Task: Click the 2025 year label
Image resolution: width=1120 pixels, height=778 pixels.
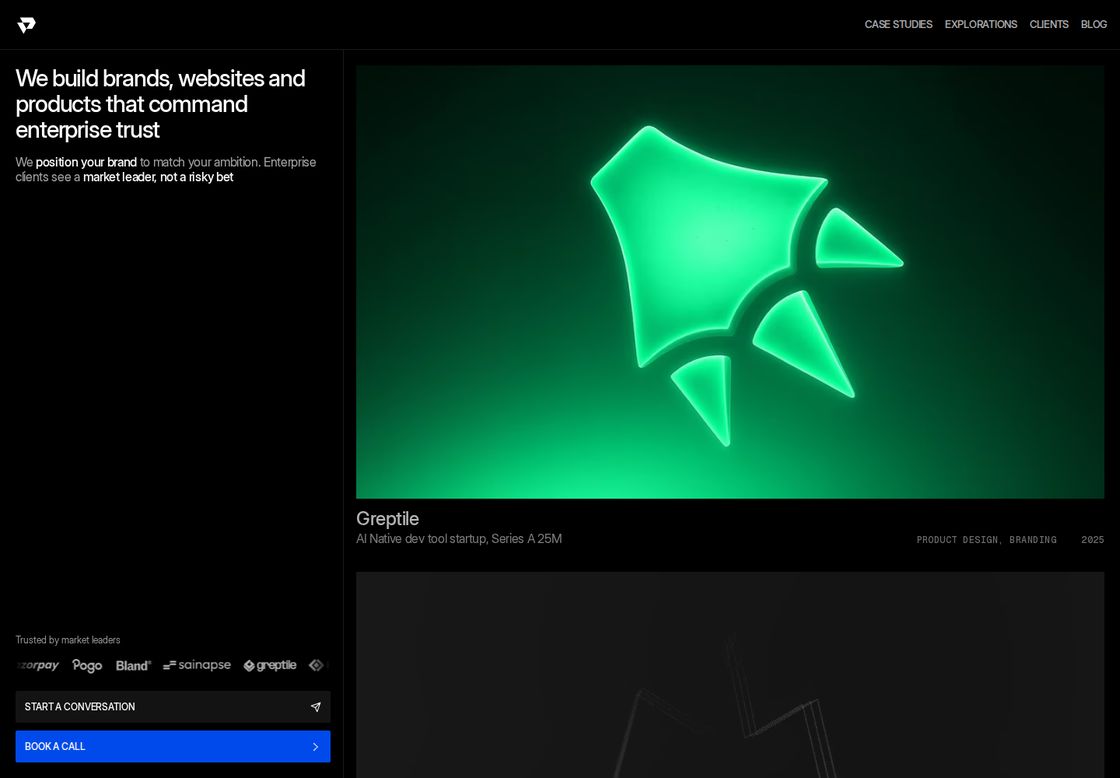Action: click(1092, 539)
